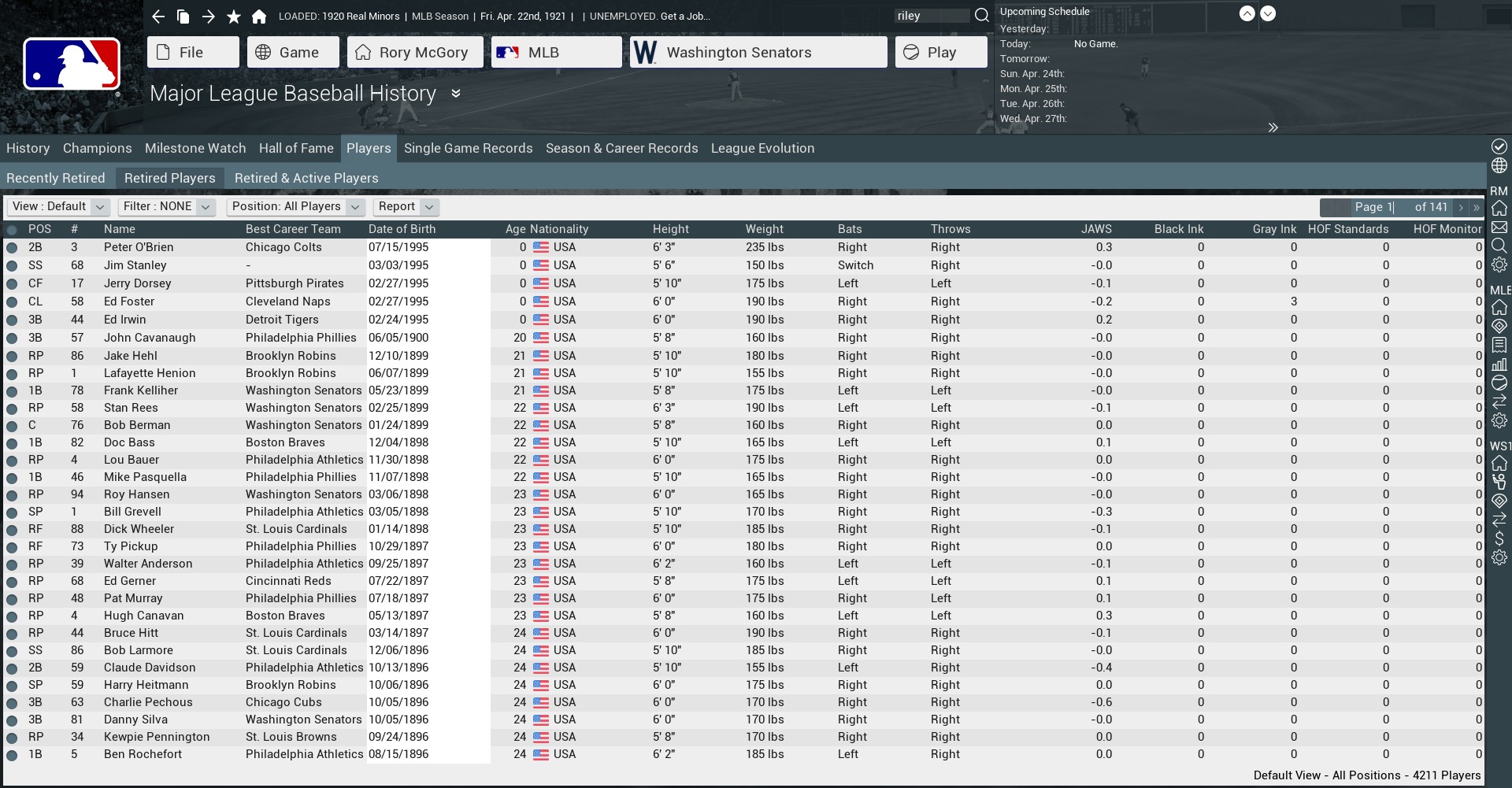The height and width of the screenshot is (788, 1512).
Task: Click the up arrow in Upcoming Schedule
Action: pyautogui.click(x=1247, y=13)
